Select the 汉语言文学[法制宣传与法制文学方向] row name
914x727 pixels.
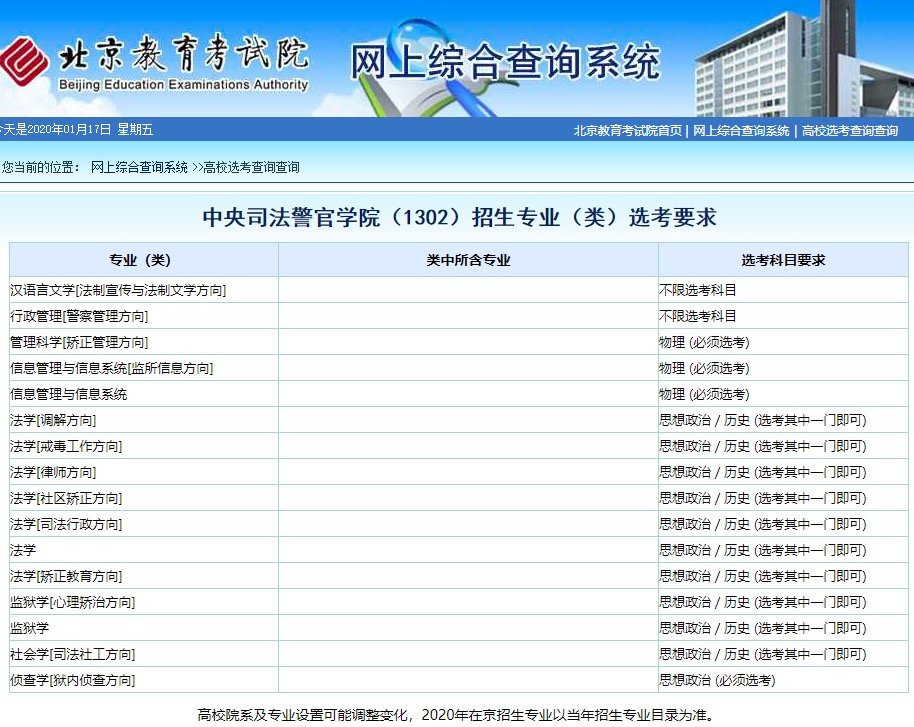coord(118,290)
